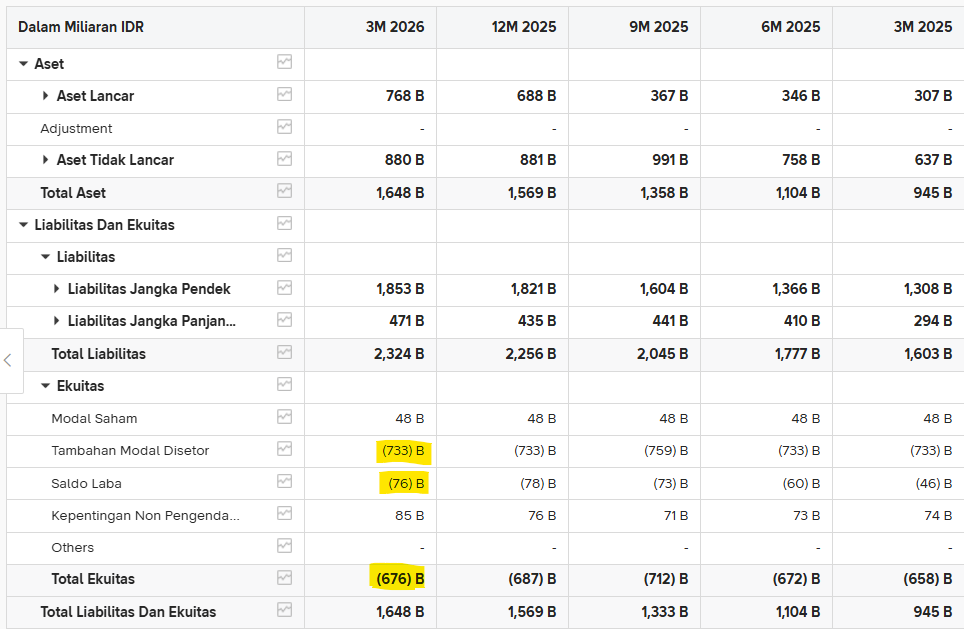Collapse the Ekuitas subsection
Screen dimensions: 964x629
pyautogui.click(x=45, y=386)
